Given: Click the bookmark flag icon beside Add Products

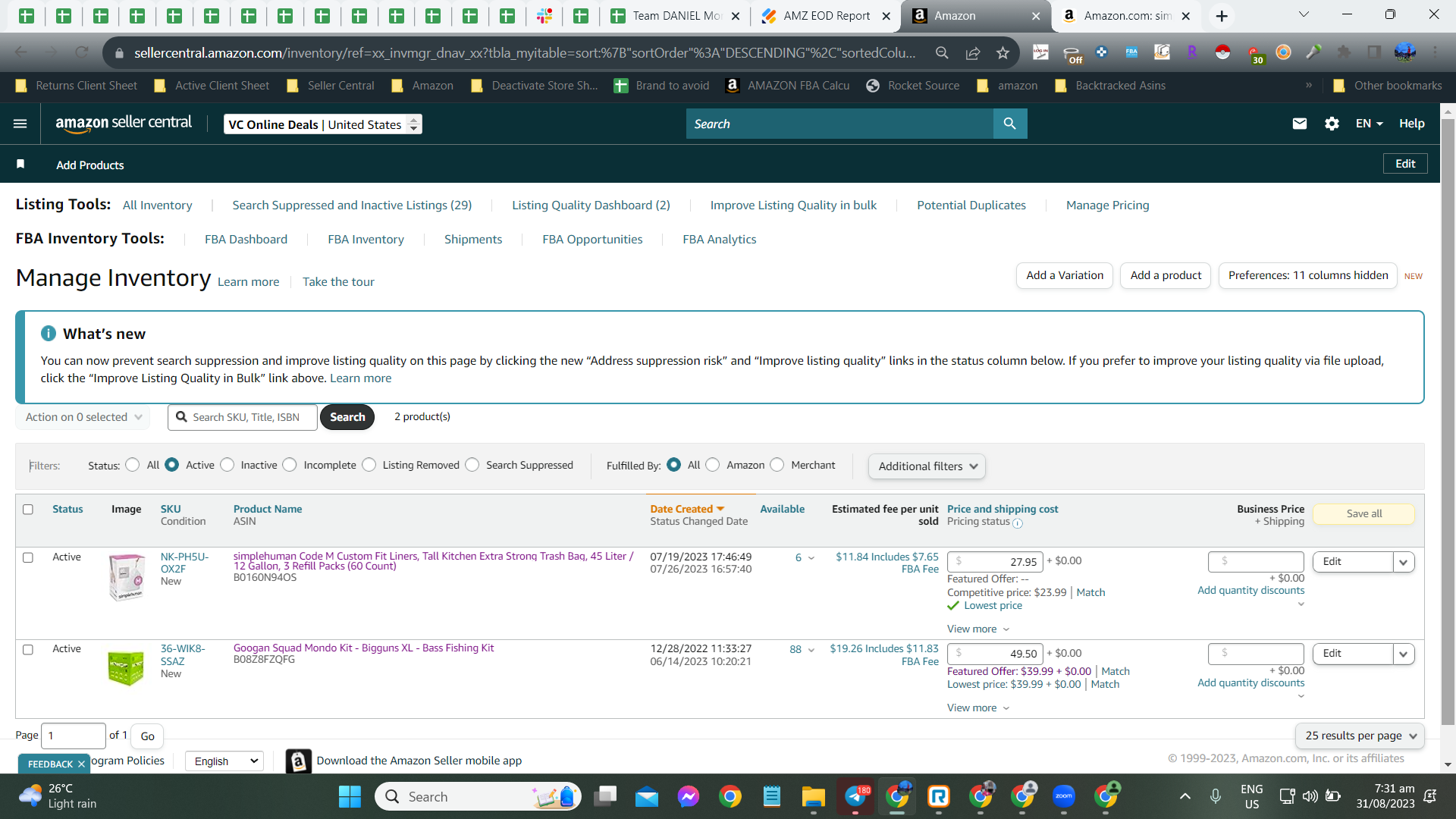Looking at the screenshot, I should tap(20, 165).
